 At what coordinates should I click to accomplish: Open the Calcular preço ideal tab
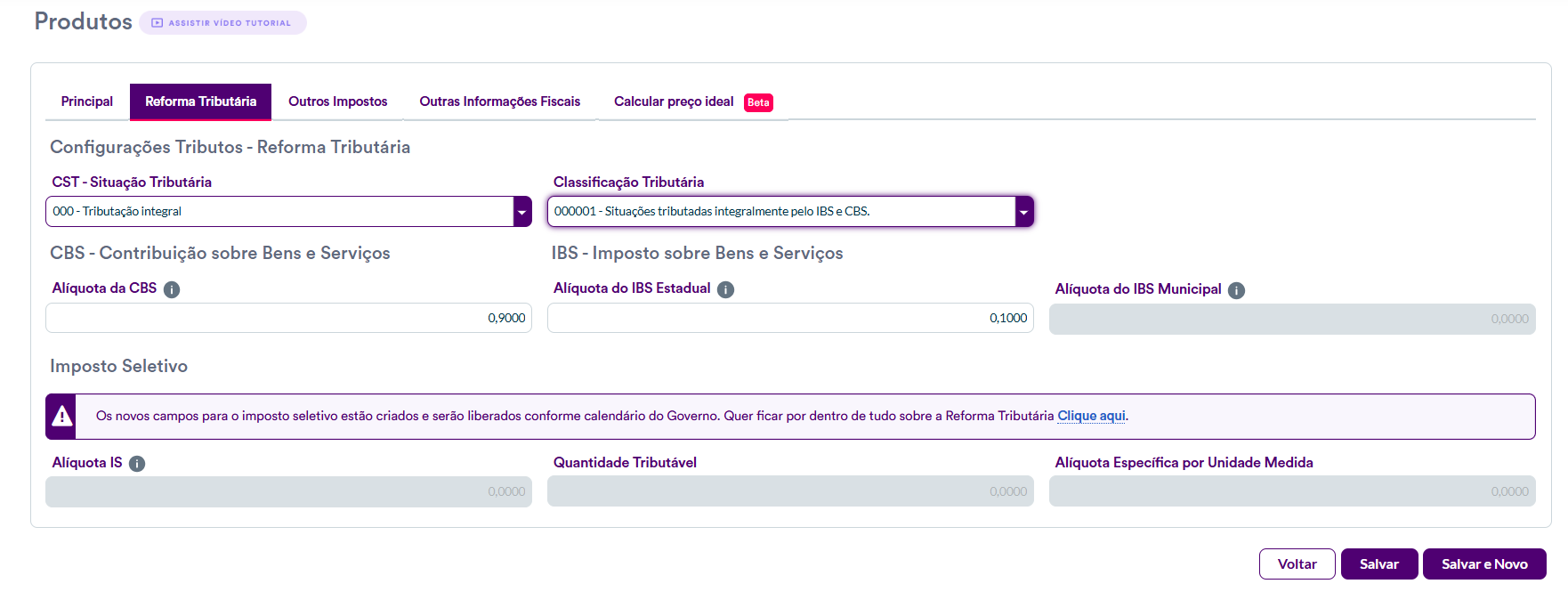coord(674,101)
